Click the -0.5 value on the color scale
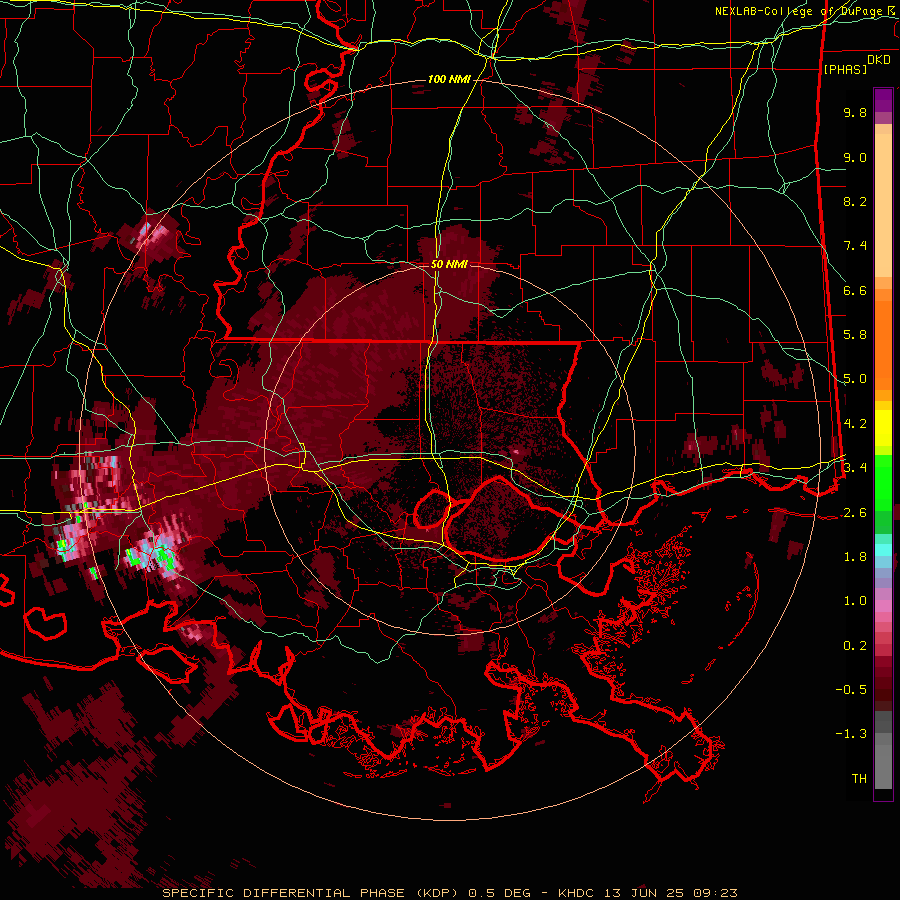This screenshot has width=900, height=900. pyautogui.click(x=851, y=690)
